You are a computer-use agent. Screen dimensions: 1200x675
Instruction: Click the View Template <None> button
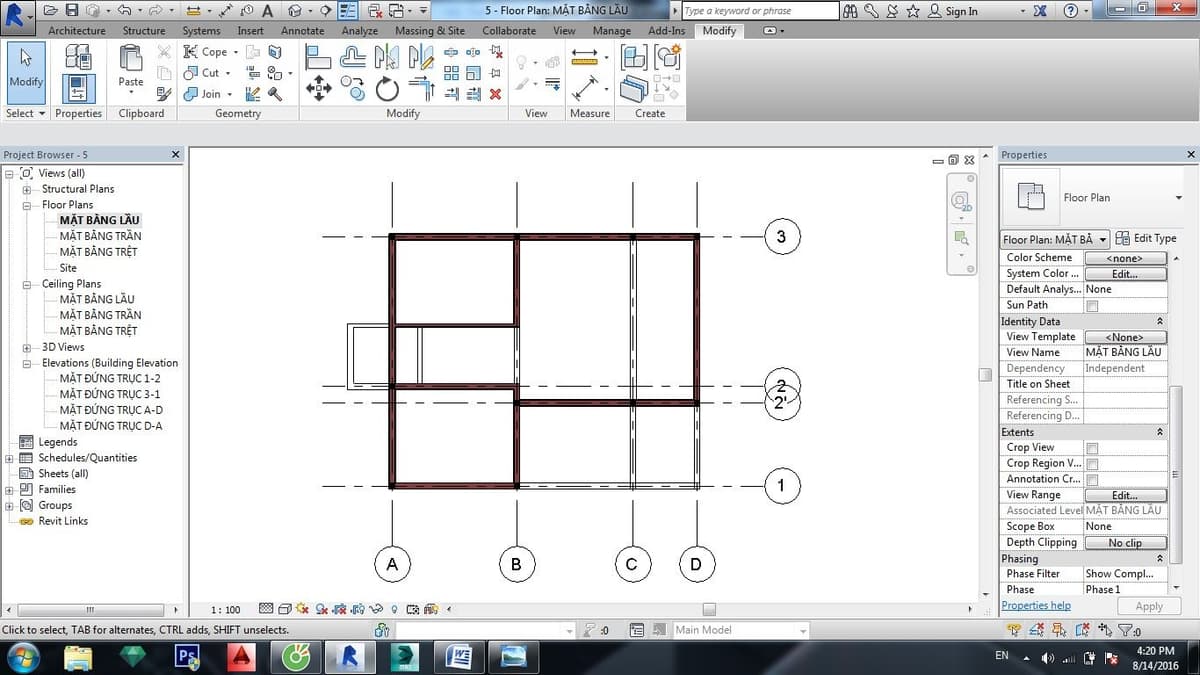(1125, 337)
